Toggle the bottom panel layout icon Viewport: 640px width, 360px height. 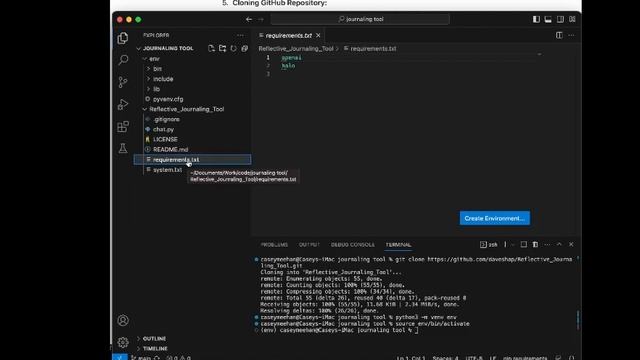pos(548,19)
